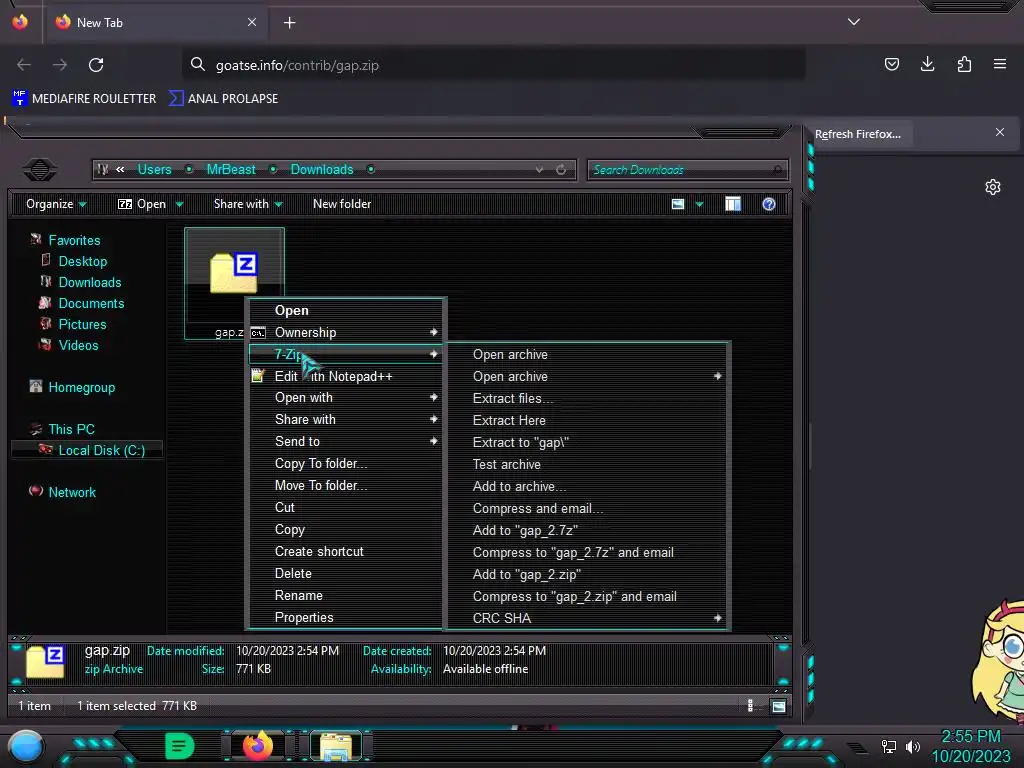Expand Ownership submenu
Image resolution: width=1024 pixels, height=768 pixels.
click(346, 332)
